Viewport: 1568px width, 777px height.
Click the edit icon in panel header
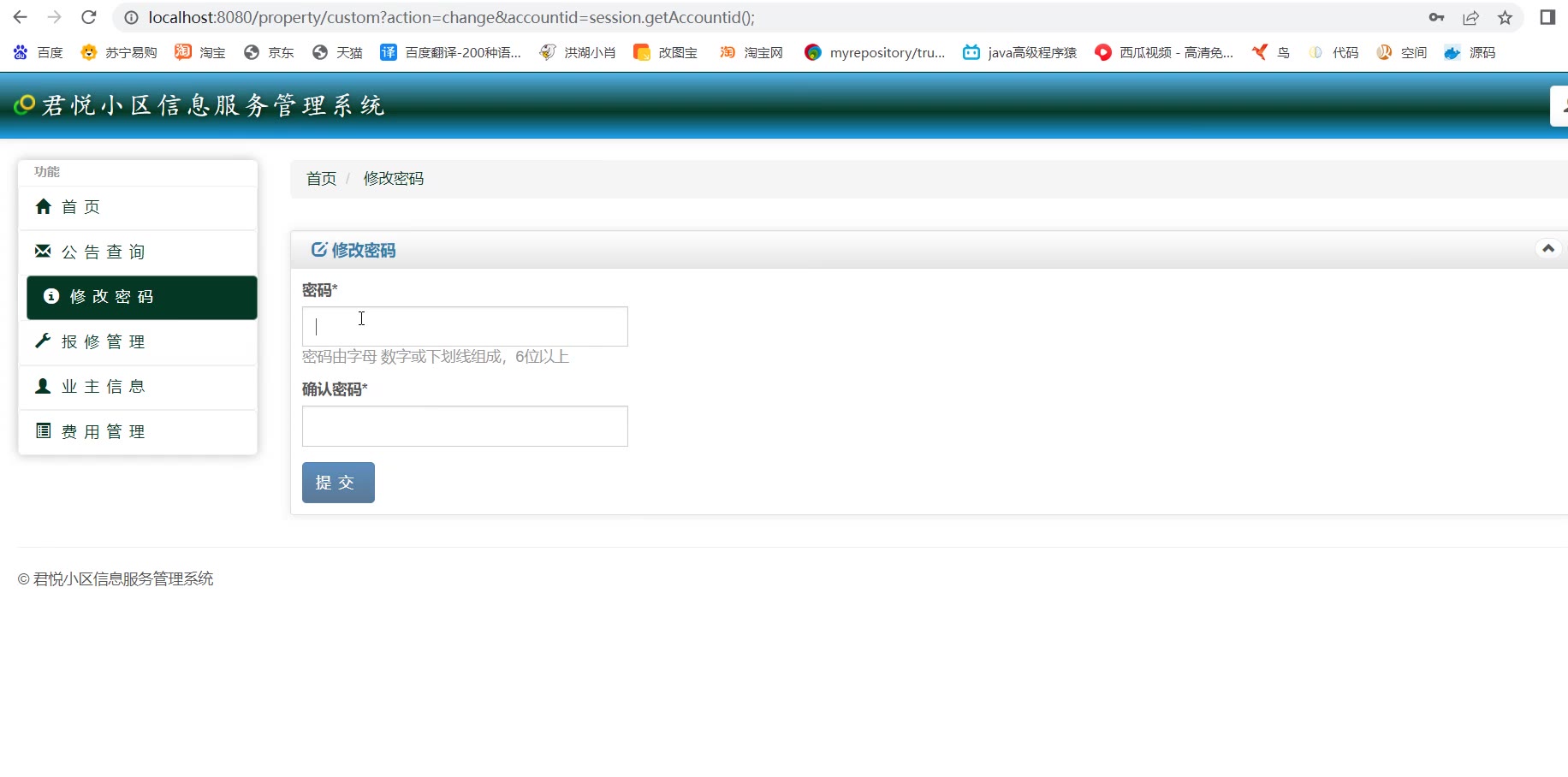click(x=318, y=249)
